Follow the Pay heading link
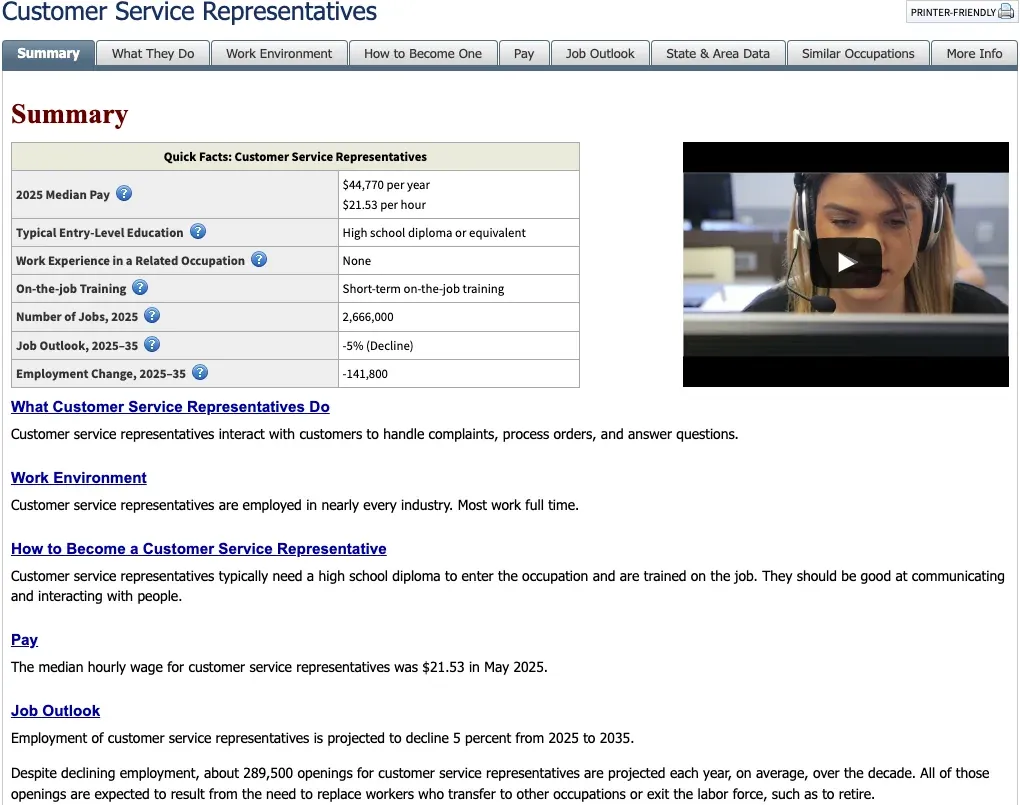1020x805 pixels. 24,640
